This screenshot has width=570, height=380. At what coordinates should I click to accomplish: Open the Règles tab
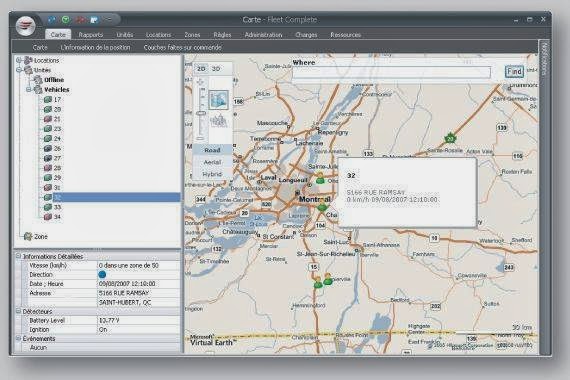click(222, 35)
